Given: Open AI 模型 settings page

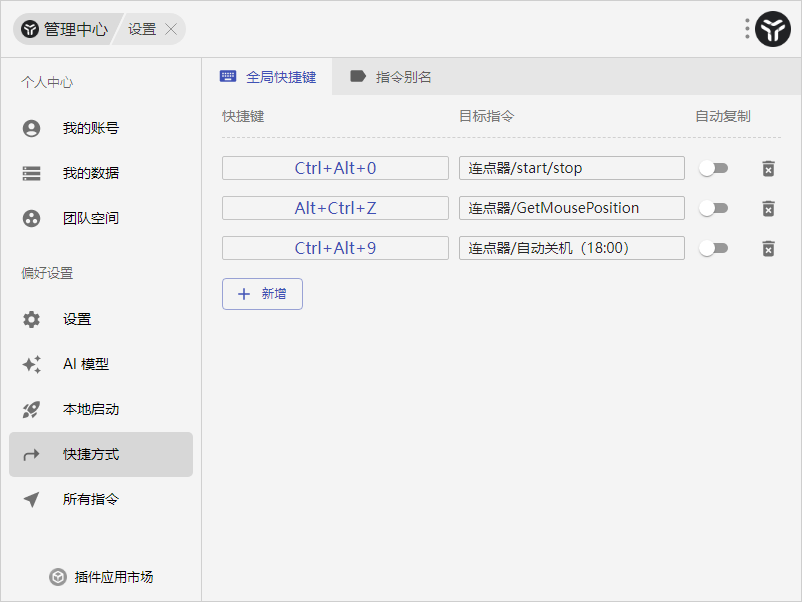Looking at the screenshot, I should [85, 364].
